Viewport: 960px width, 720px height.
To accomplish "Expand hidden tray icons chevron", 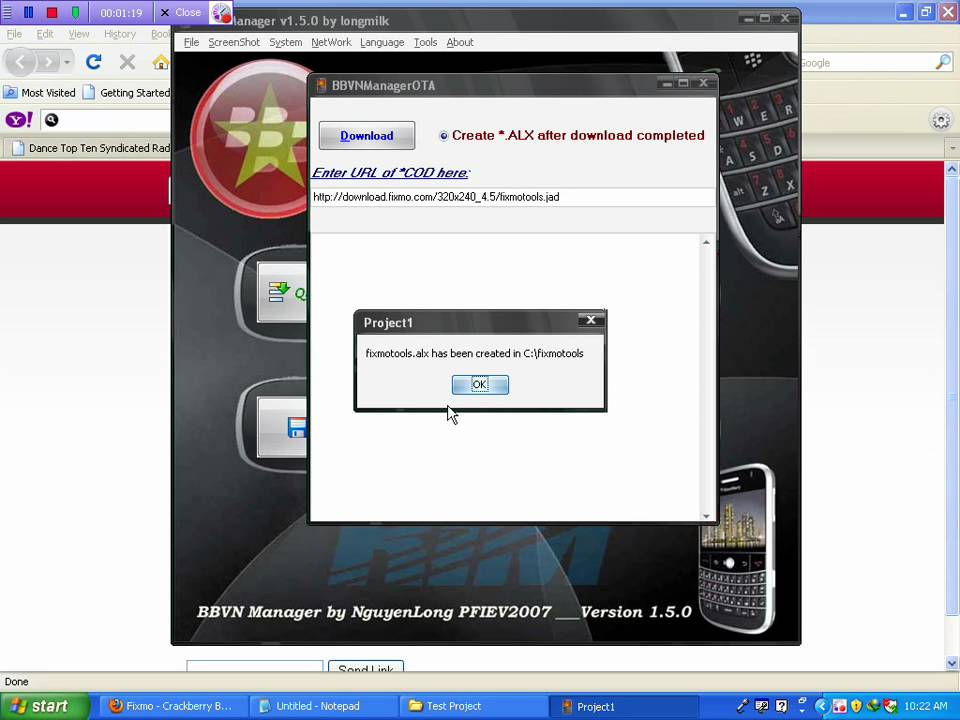I will pos(822,706).
